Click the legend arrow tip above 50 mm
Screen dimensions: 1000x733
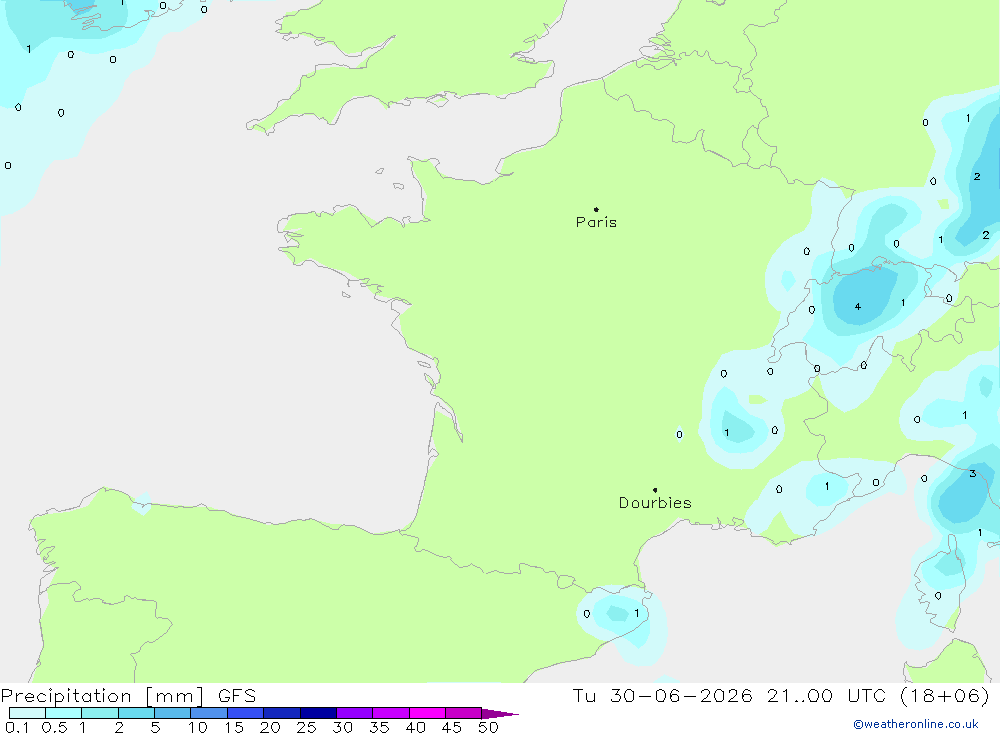point(500,714)
